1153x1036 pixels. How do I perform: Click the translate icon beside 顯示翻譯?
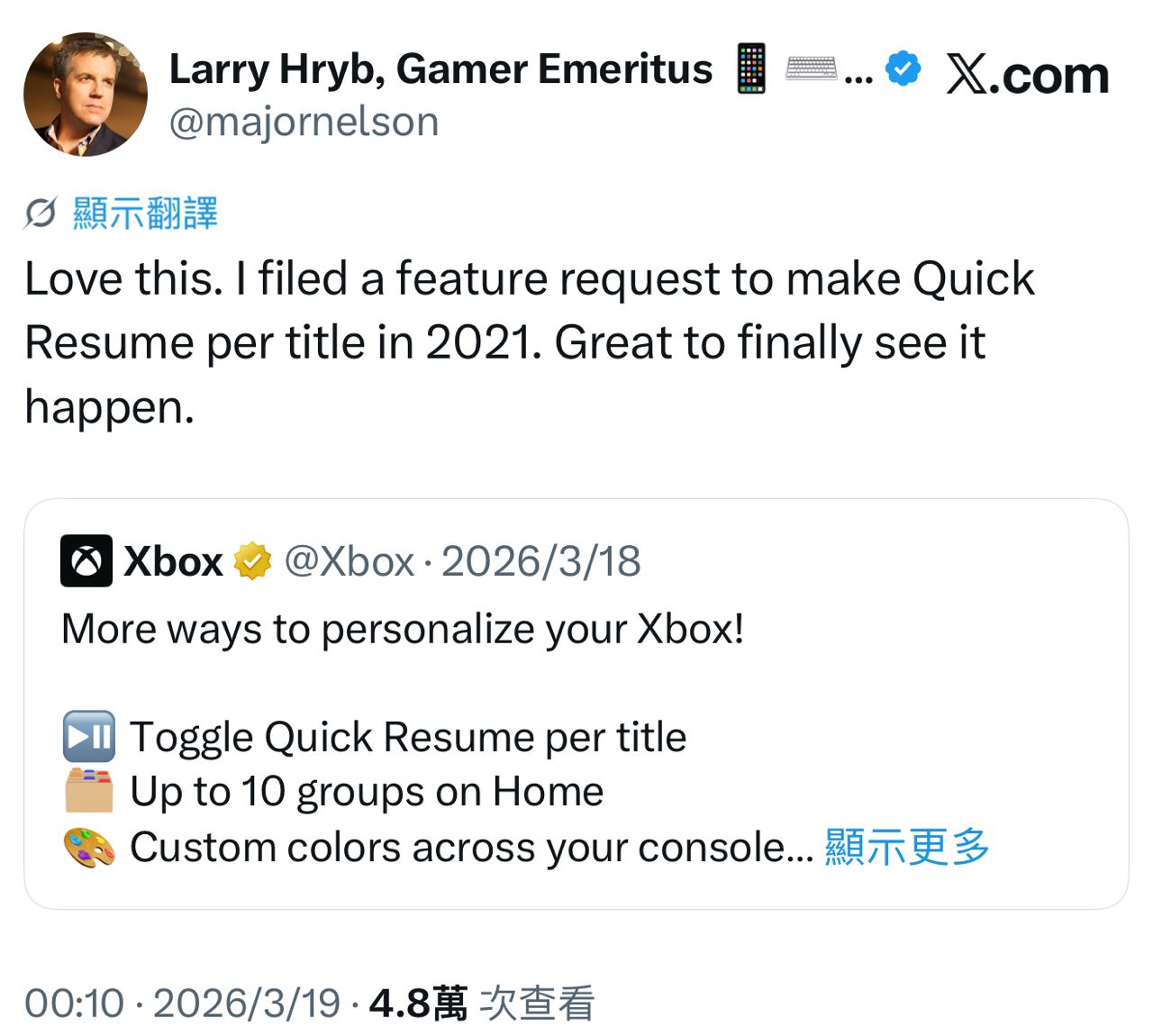tap(41, 214)
